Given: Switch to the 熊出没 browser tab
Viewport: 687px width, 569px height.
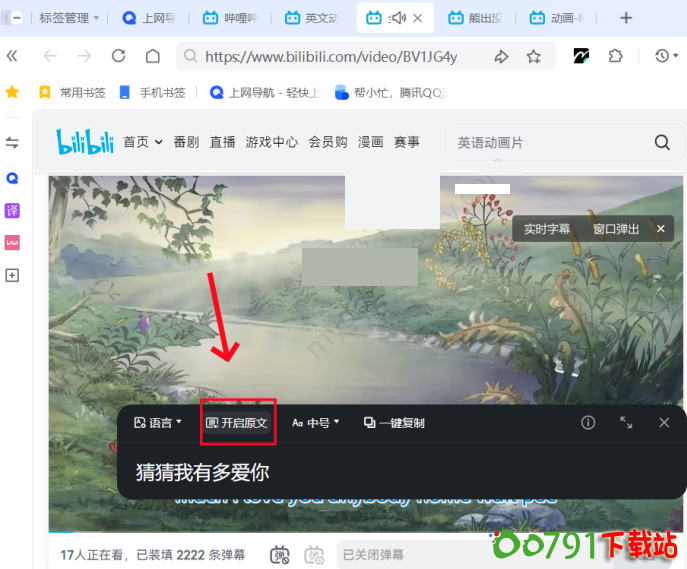Looking at the screenshot, I should pos(475,18).
